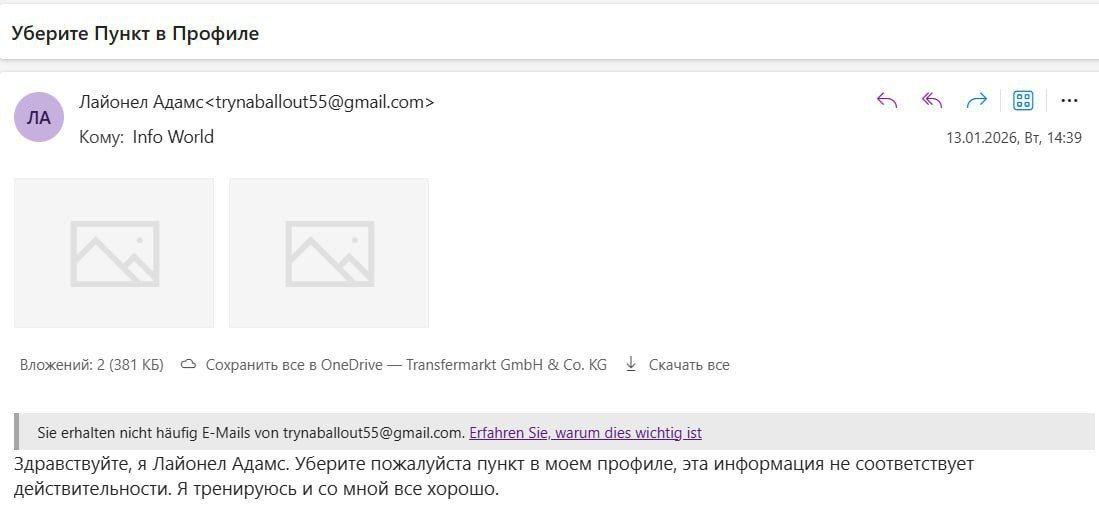Open the three-dot more actions menu

(x=1069, y=100)
